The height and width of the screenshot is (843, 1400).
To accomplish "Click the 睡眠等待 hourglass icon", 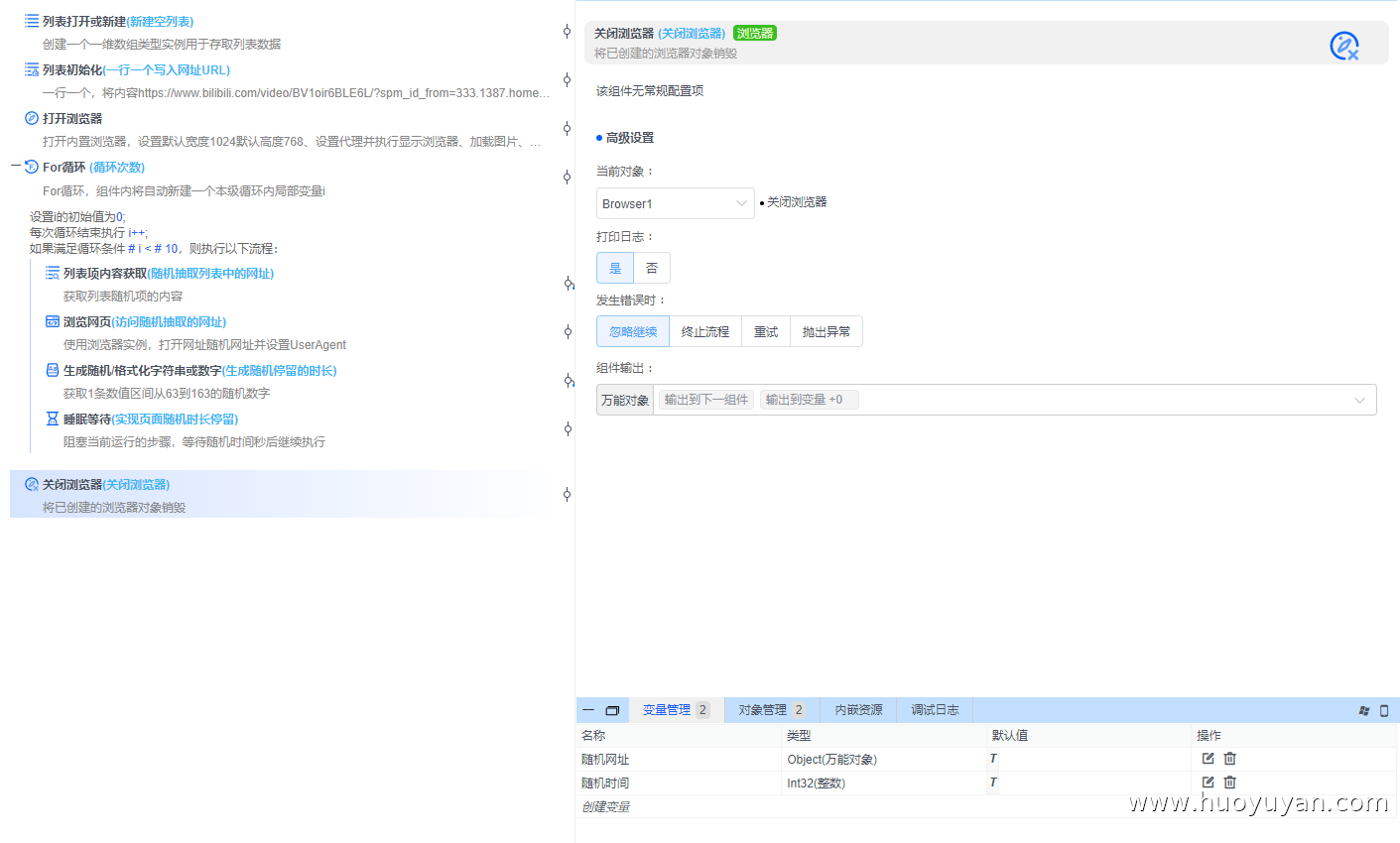I will 53,419.
